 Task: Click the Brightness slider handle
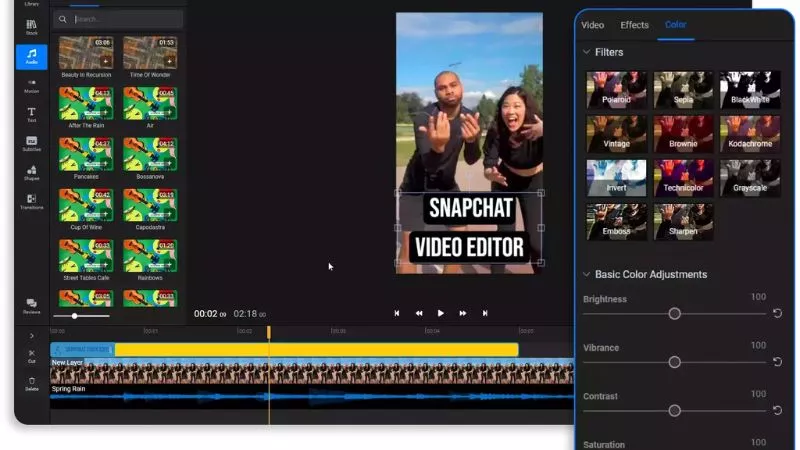pyautogui.click(x=674, y=314)
